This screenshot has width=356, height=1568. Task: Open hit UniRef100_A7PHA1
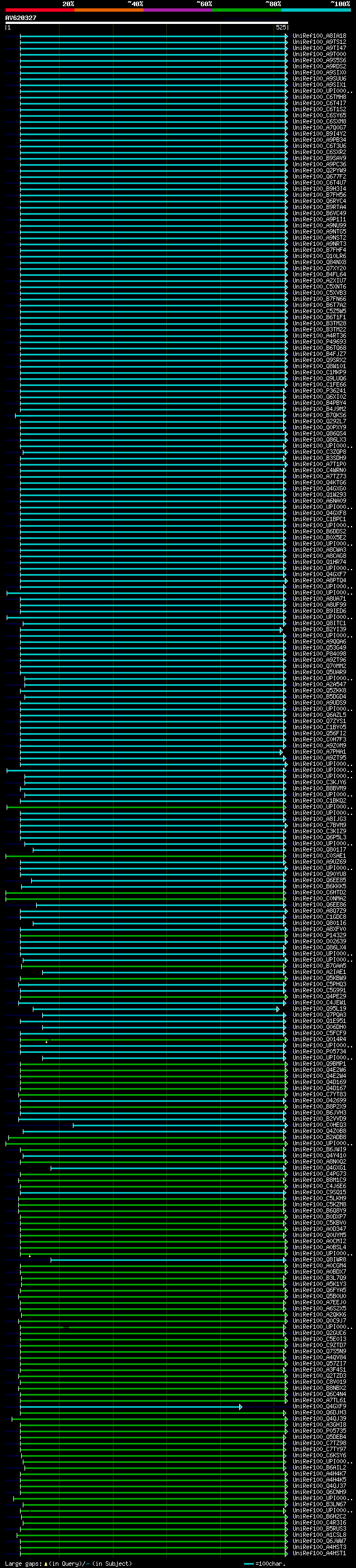point(319,752)
